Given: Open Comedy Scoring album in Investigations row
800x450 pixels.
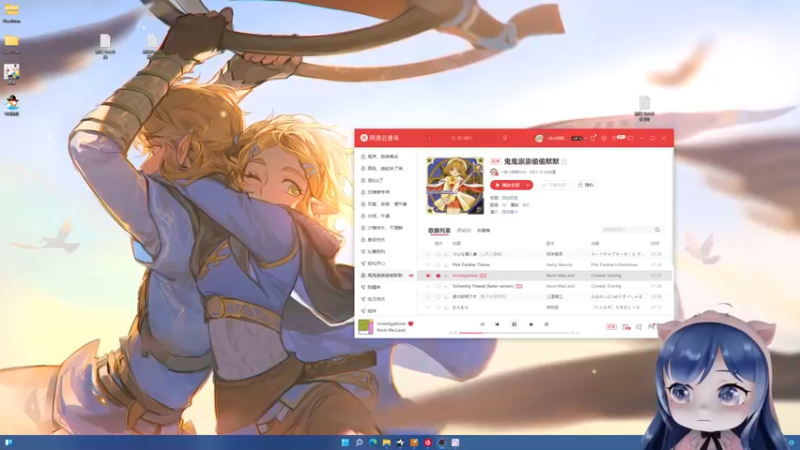Looking at the screenshot, I should point(606,276).
